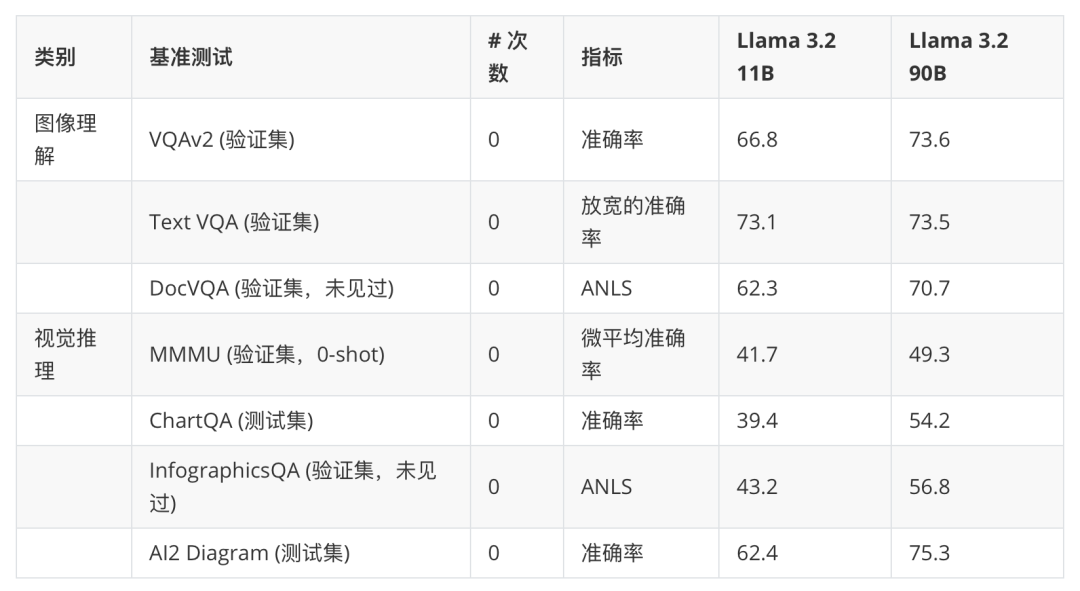1080x591 pixels.
Task: Click the # 次数 column header
Action: point(508,57)
